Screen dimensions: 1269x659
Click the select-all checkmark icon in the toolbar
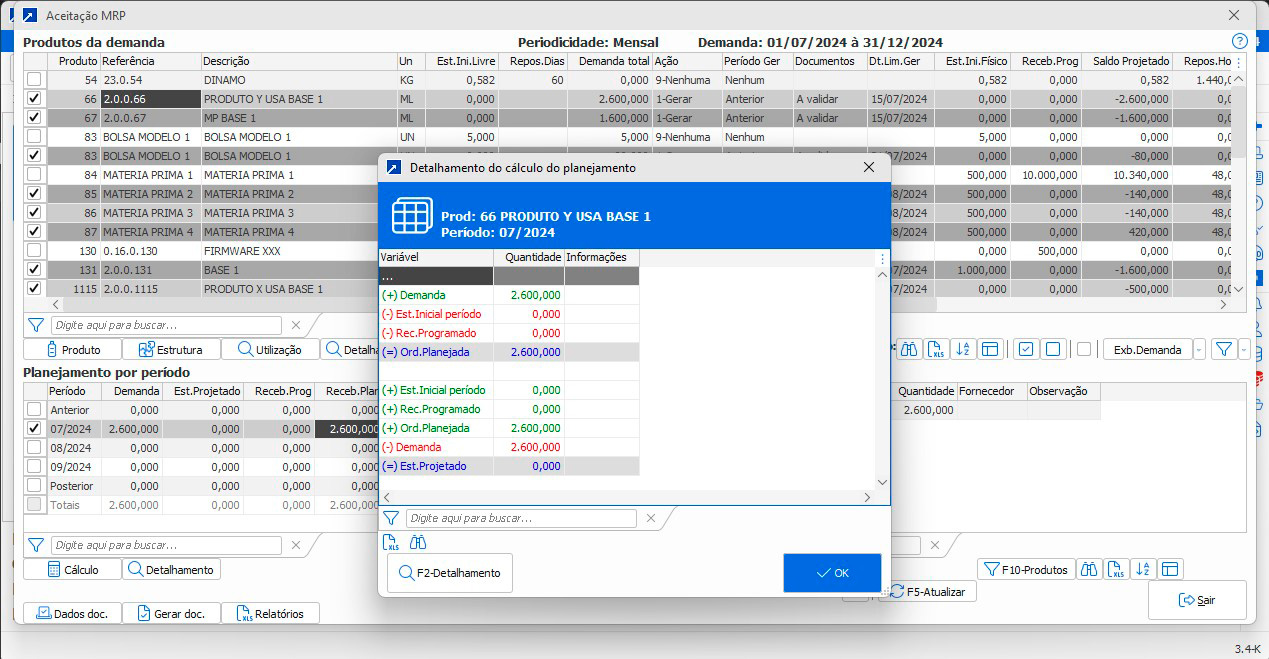[1026, 349]
